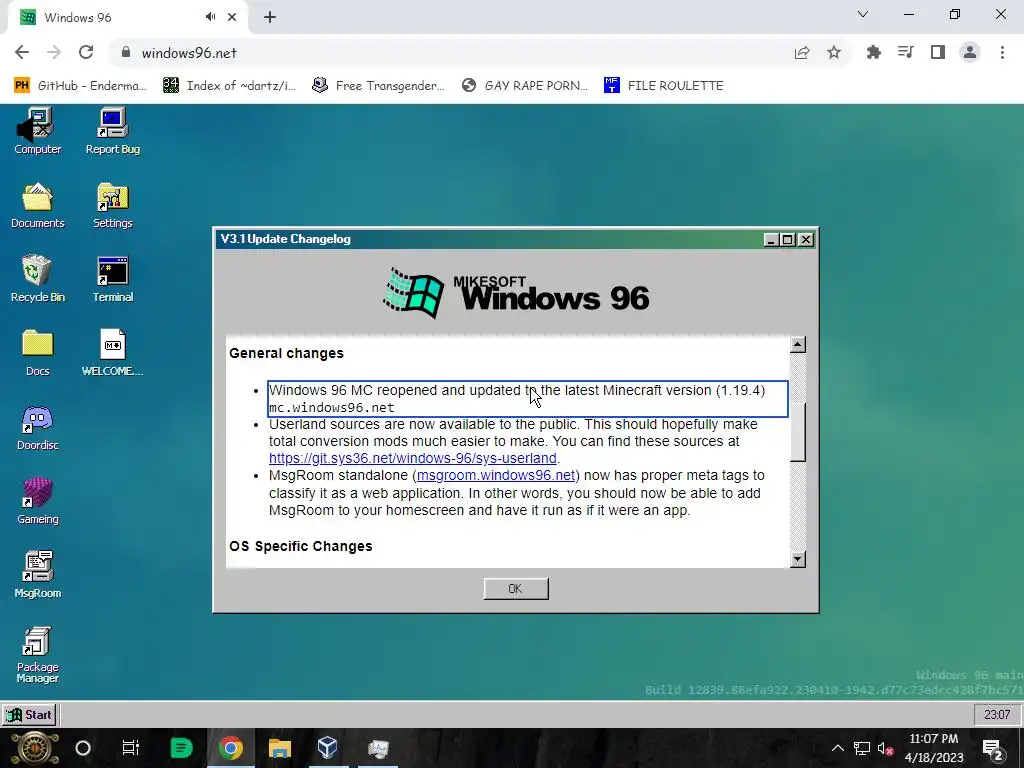Viewport: 1024px width, 768px height.
Task: Open the Package Manager shortcut
Action: (x=37, y=655)
